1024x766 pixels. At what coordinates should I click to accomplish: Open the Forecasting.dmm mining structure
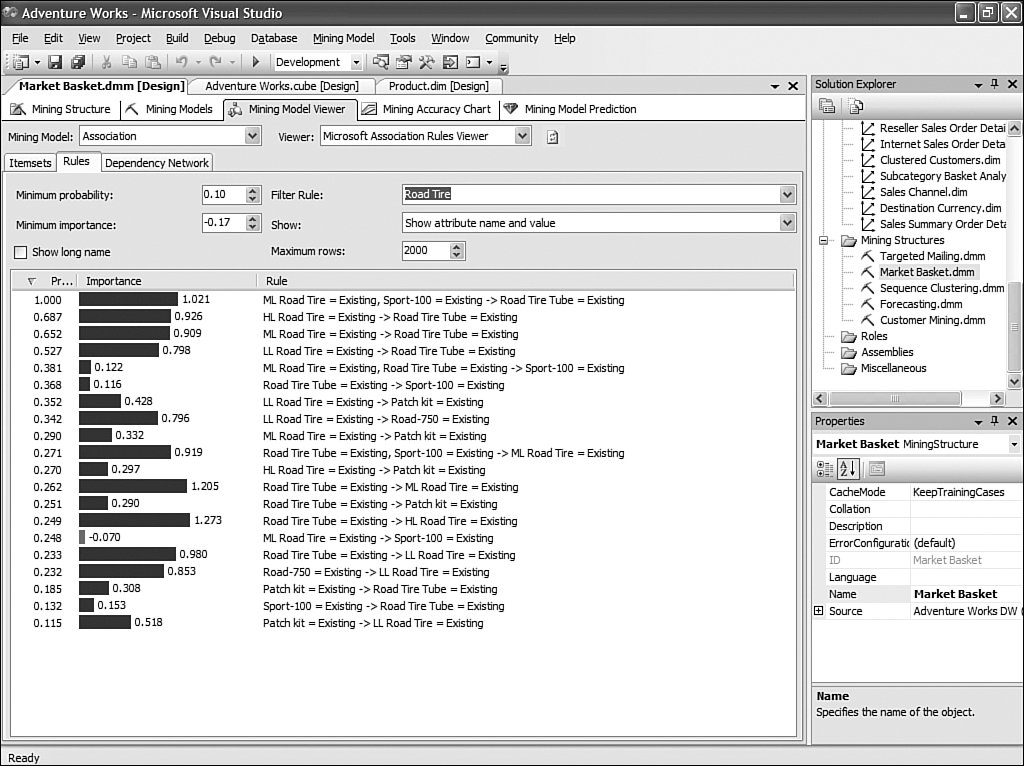920,304
